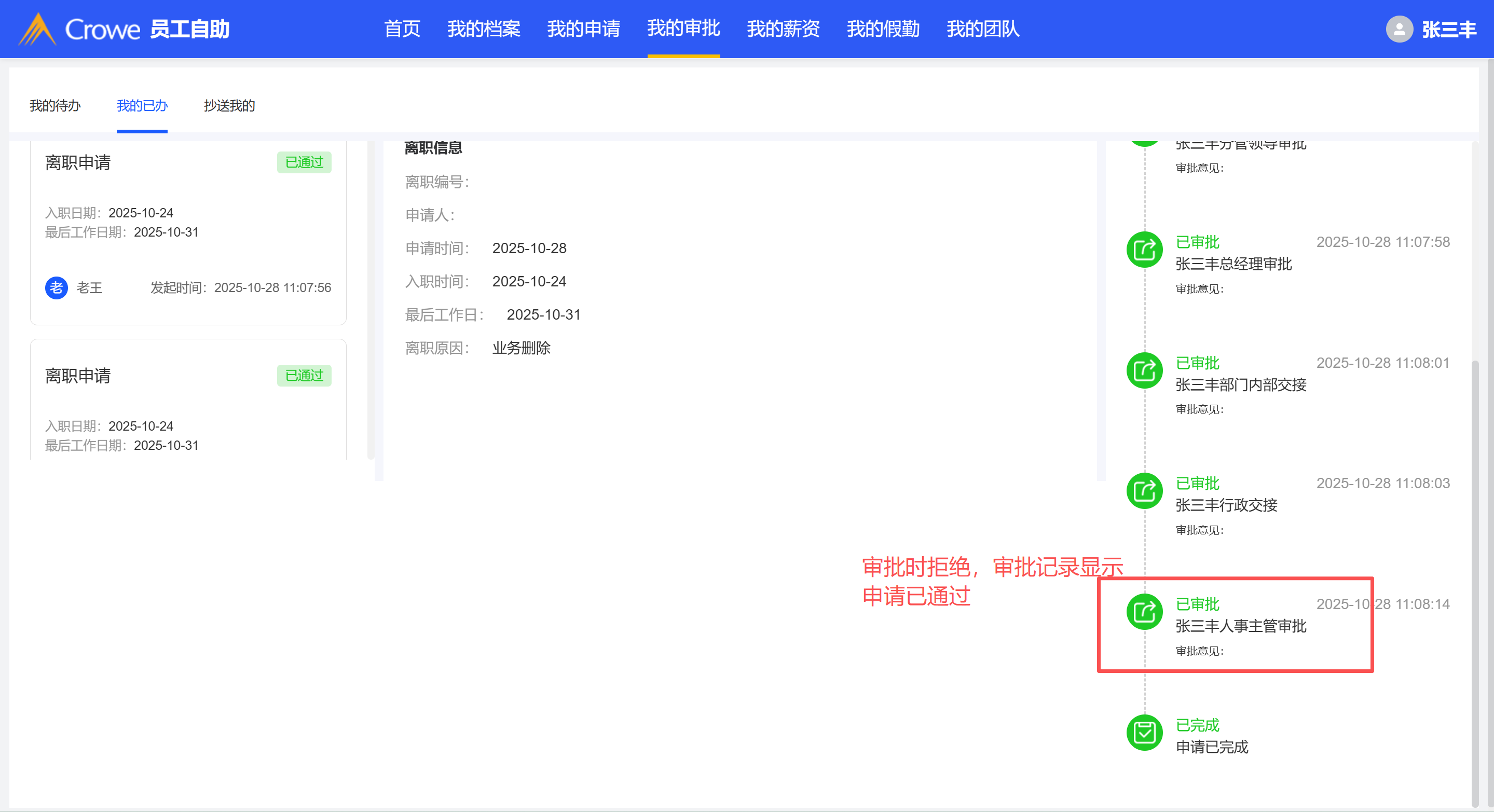The image size is (1494, 812).
Task: Click the 人事主管审批 approved step icon
Action: click(1144, 612)
